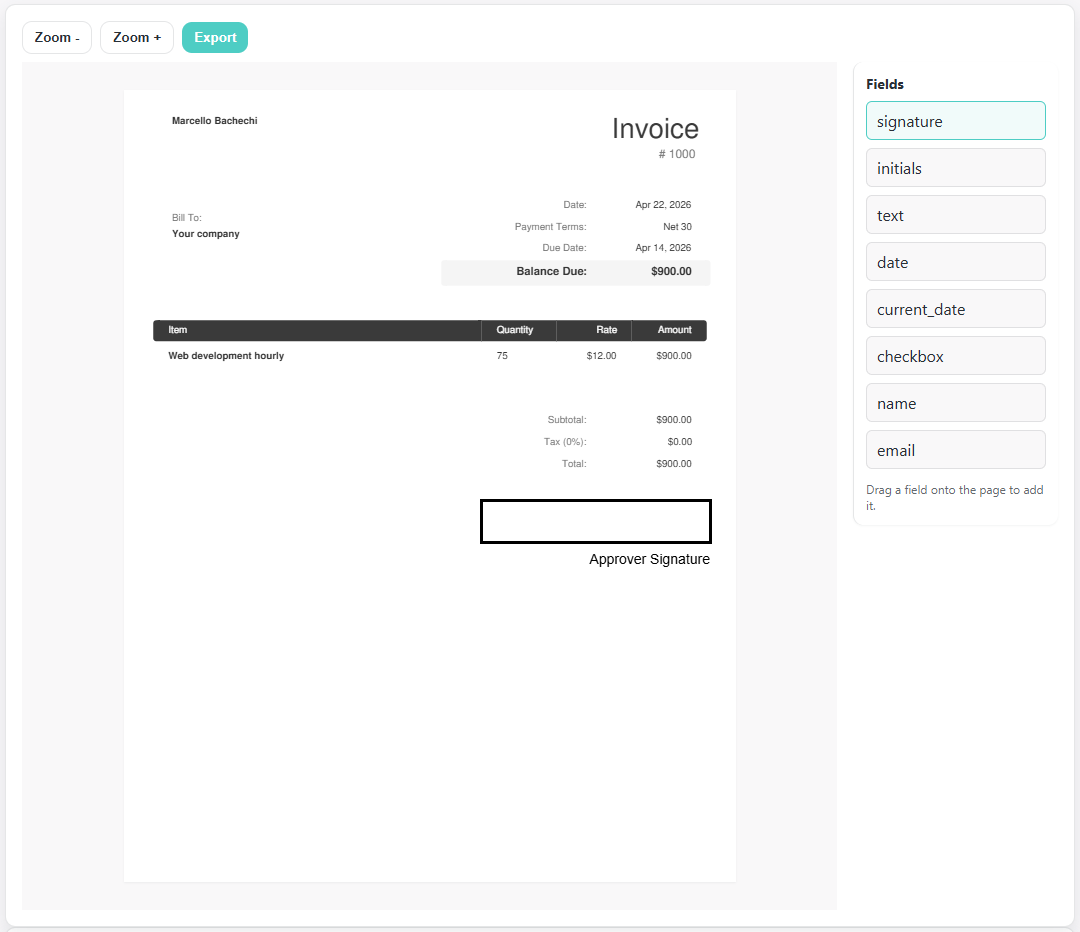1080x932 pixels.
Task: Click the Zoom + button
Action: pos(136,37)
